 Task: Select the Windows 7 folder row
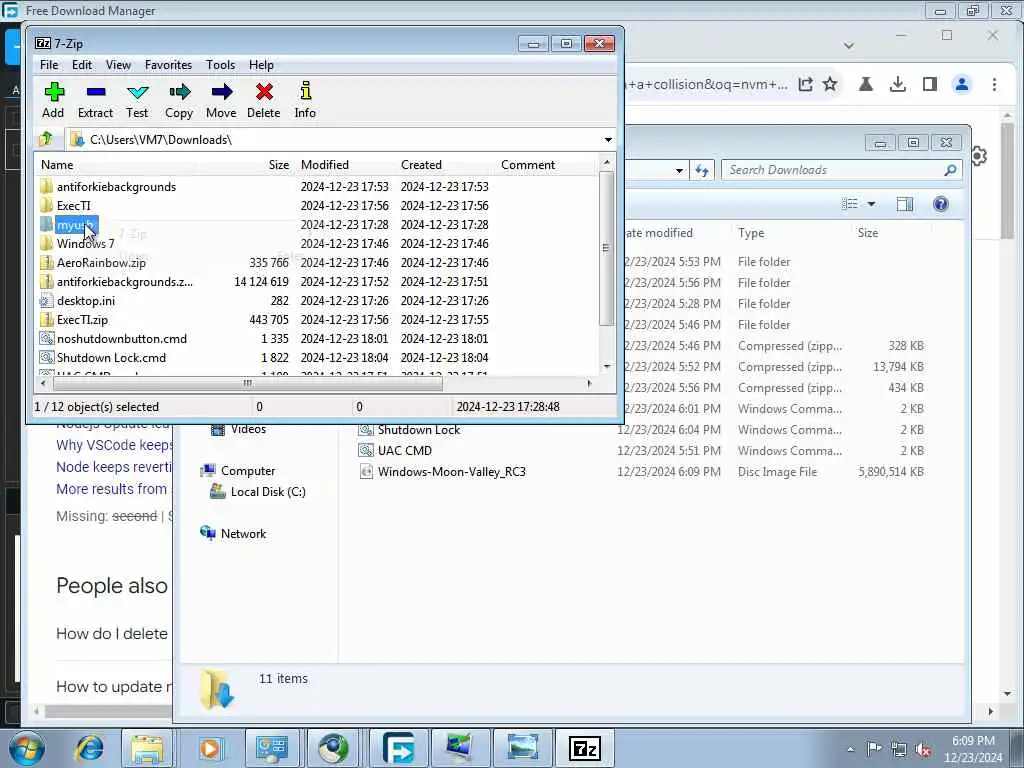point(86,244)
